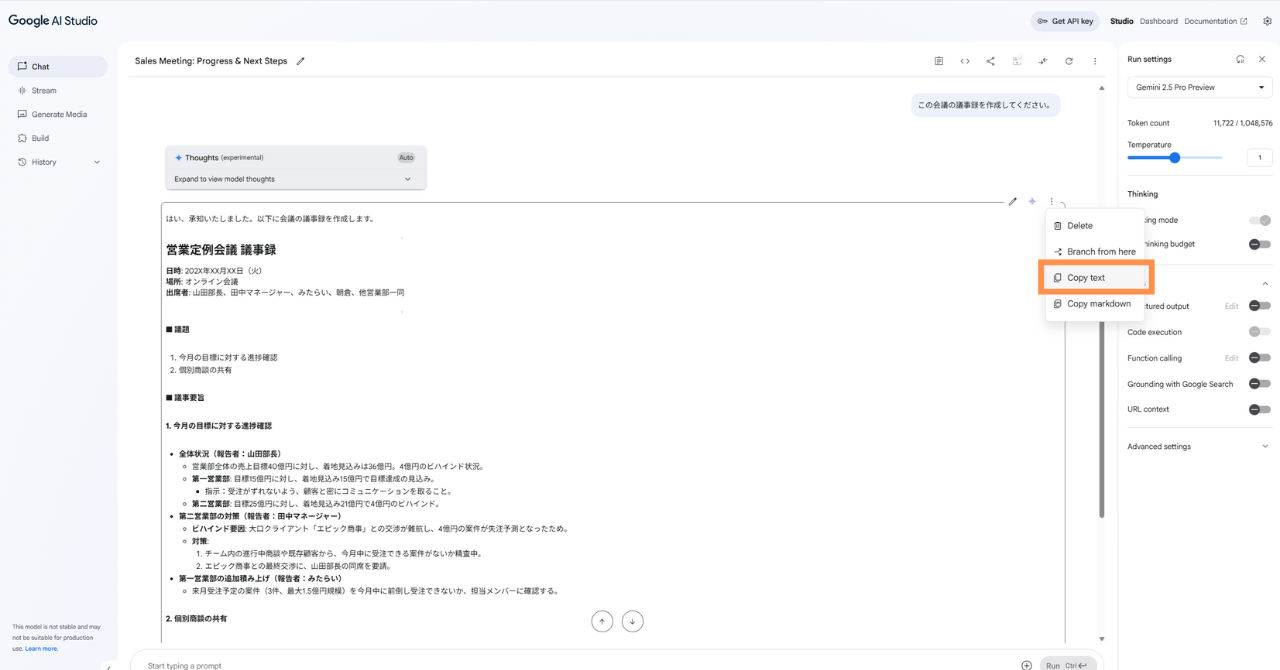The width and height of the screenshot is (1280, 670).
Task: Open System instructions clipboard icon
Action: pos(939,61)
